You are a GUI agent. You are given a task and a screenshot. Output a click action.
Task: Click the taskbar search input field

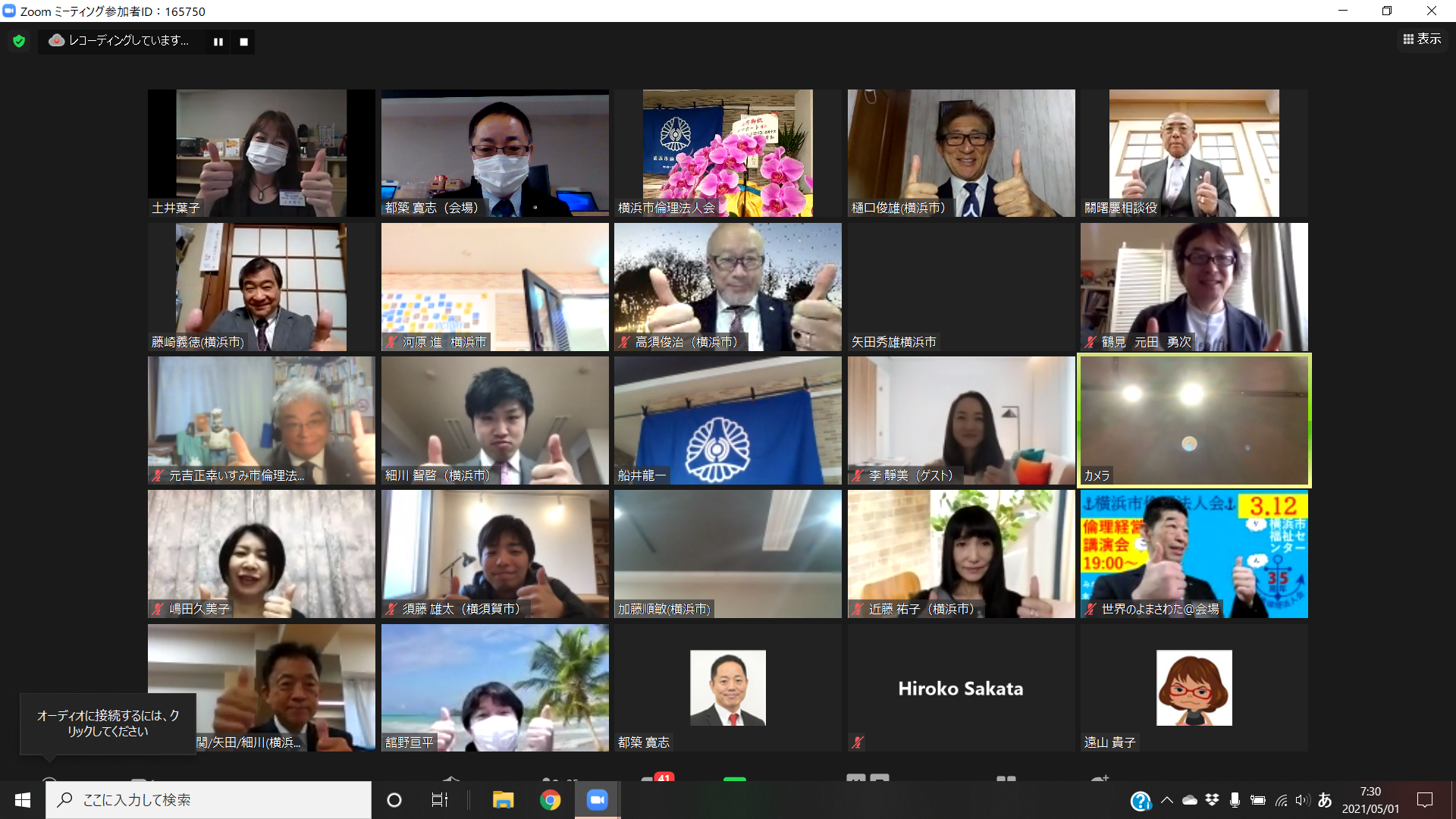coord(209,800)
